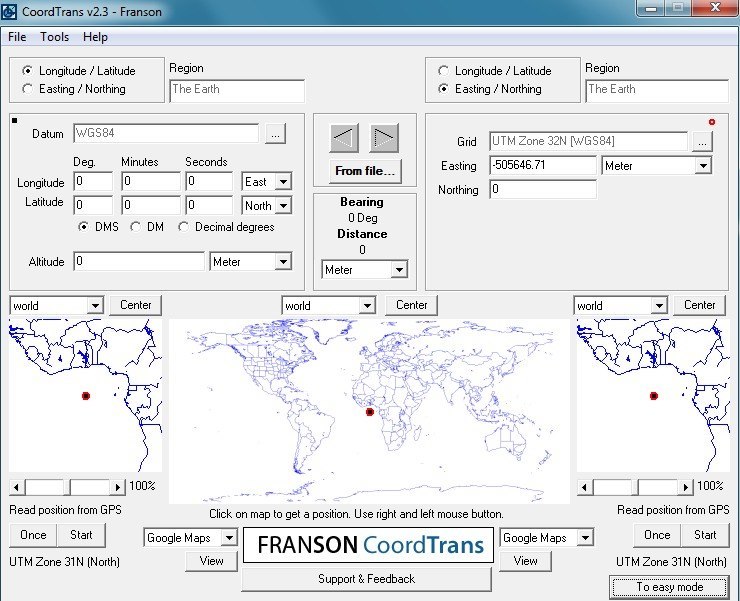The width and height of the screenshot is (740, 601).
Task: Click the From file... button
Action: click(366, 171)
